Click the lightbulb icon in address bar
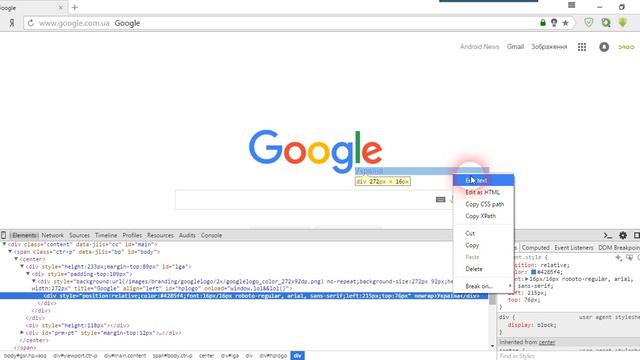Image resolution: width=640 pixels, height=360 pixels. point(554,23)
